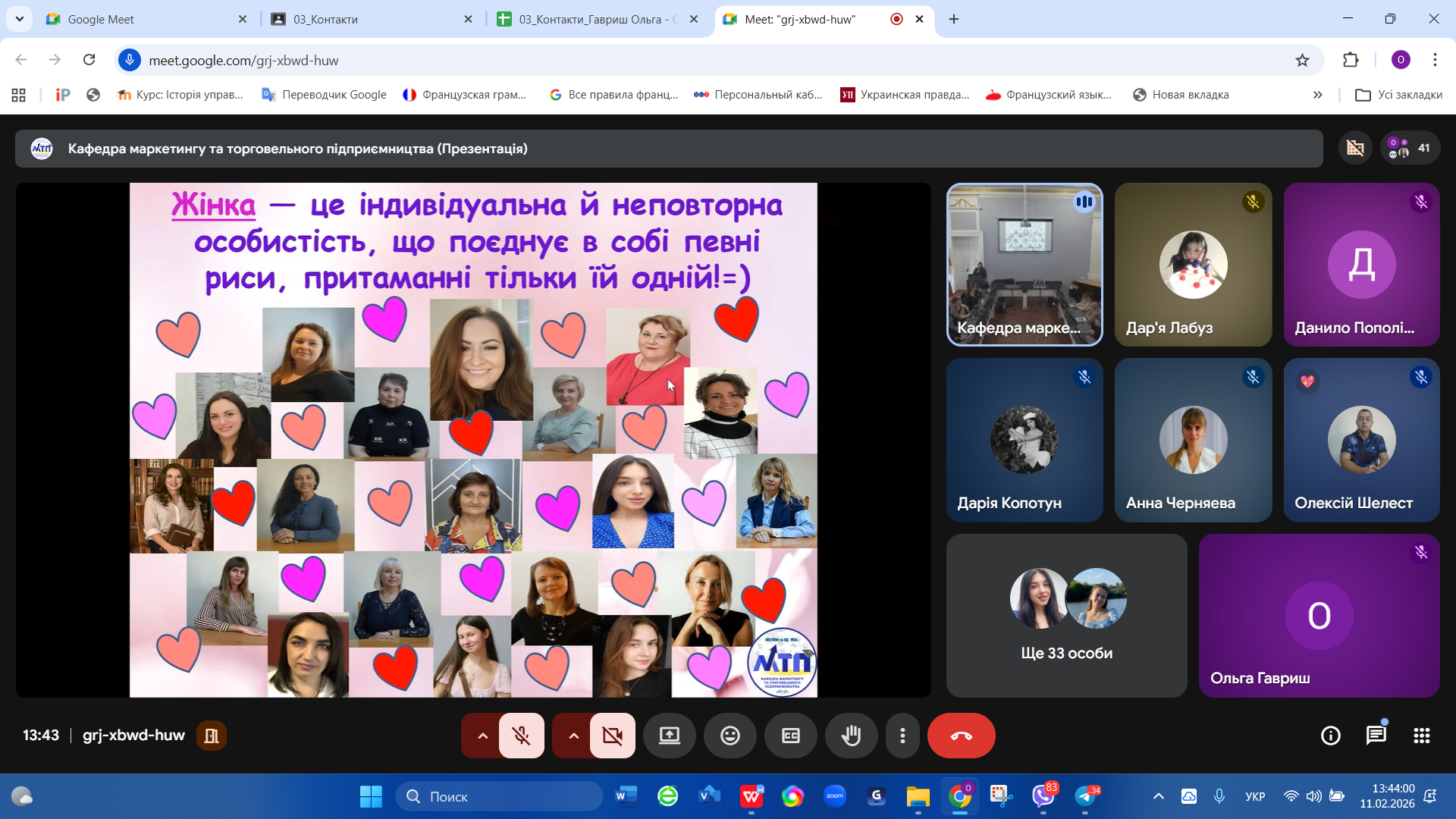Toggle closed captions button
1456x819 pixels.
coord(790,736)
